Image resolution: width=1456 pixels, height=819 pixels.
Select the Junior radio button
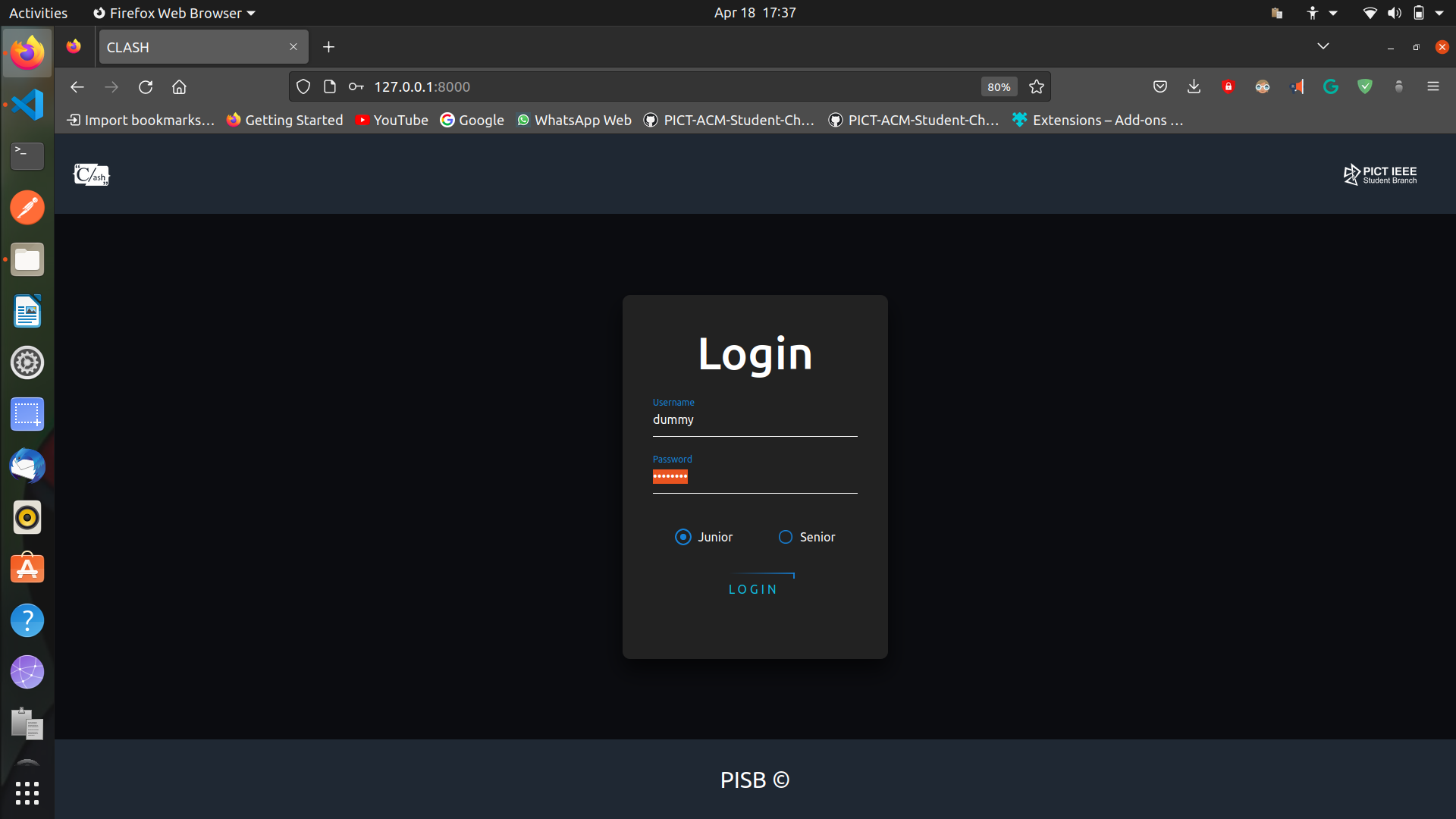pyautogui.click(x=683, y=537)
